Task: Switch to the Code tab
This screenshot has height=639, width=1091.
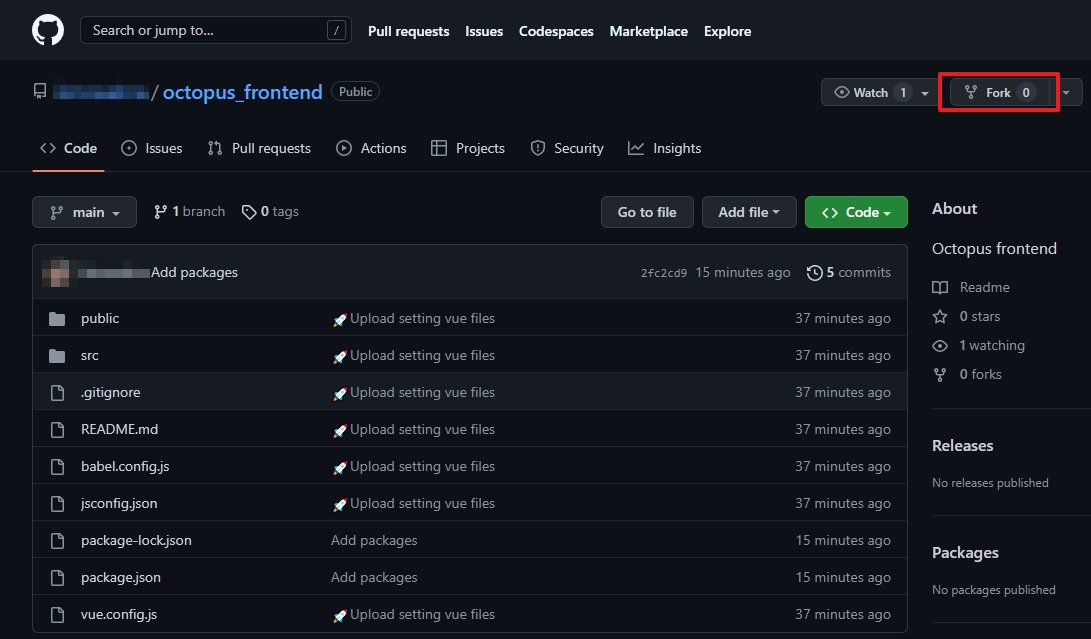Action: (x=68, y=148)
